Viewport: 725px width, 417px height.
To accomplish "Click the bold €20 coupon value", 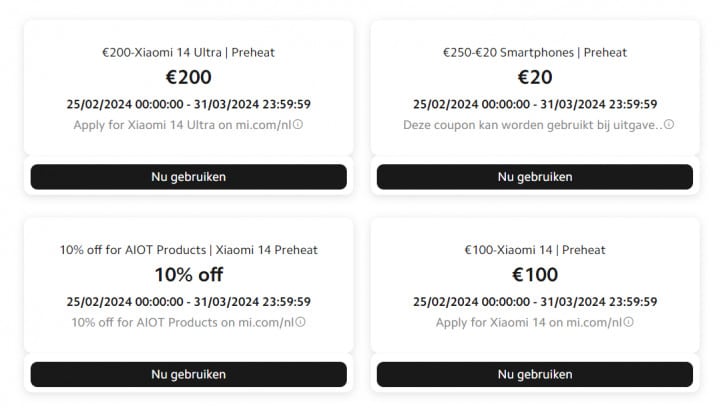I will click(x=535, y=77).
